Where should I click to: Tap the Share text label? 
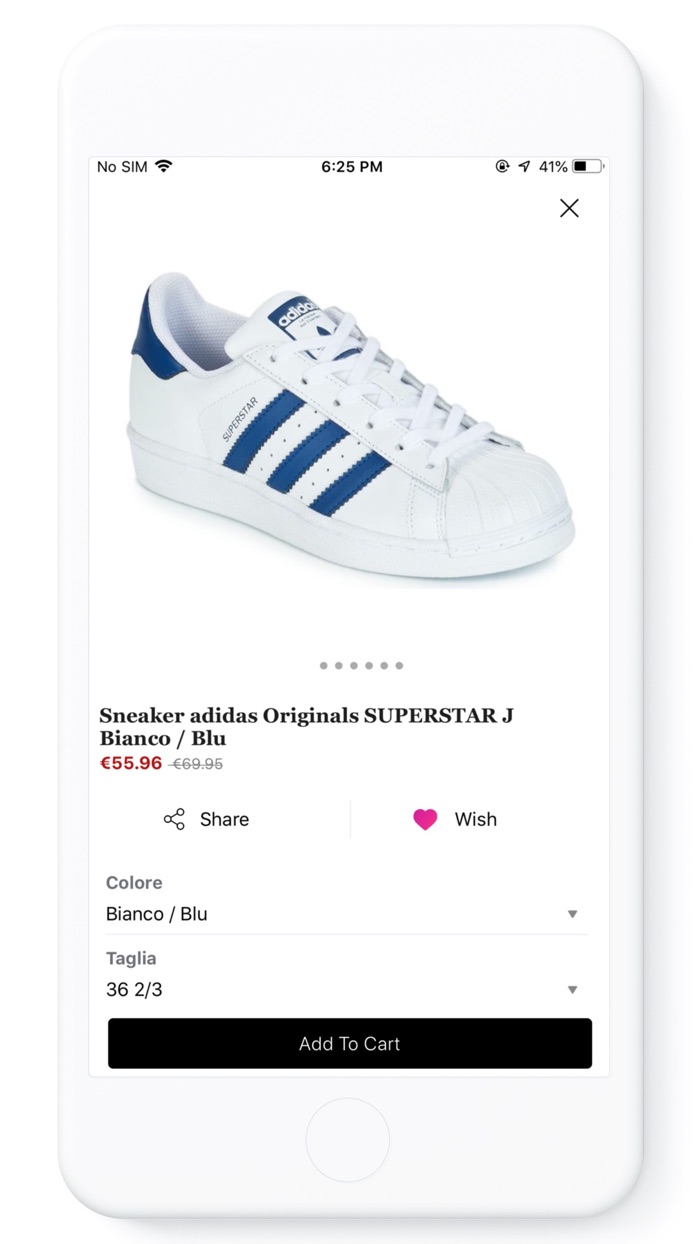pos(224,820)
